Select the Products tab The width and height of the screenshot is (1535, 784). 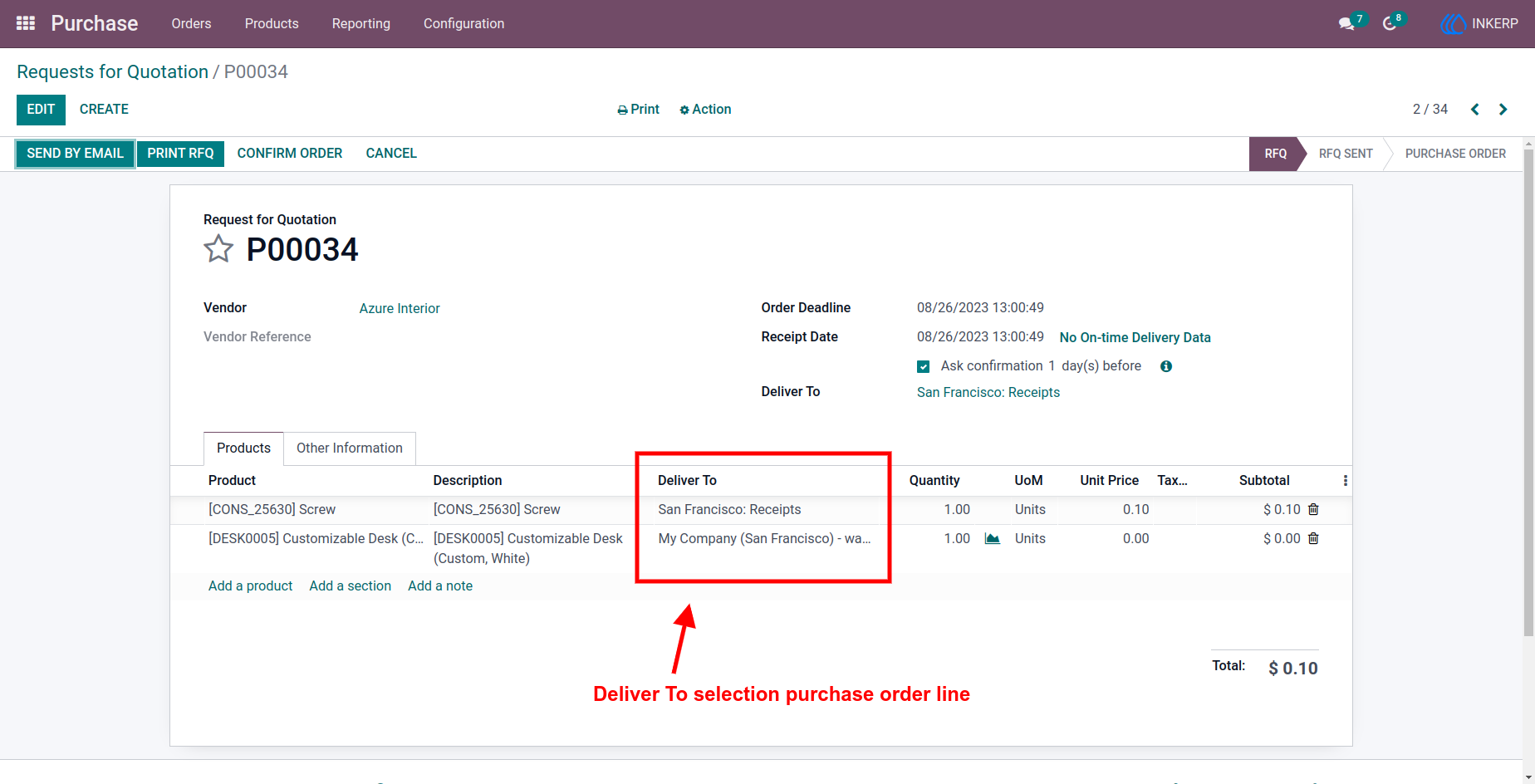coord(243,448)
